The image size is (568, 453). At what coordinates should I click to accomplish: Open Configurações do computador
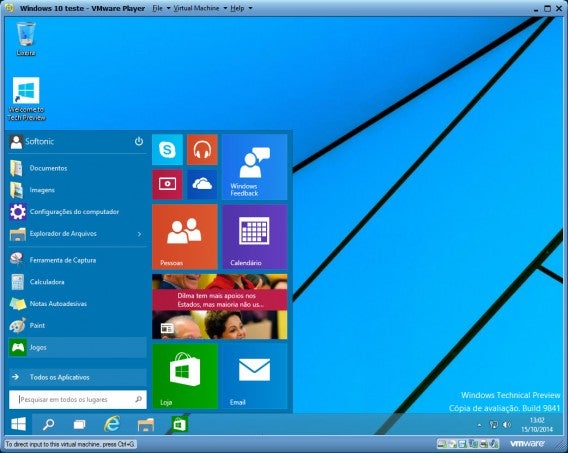[78, 211]
